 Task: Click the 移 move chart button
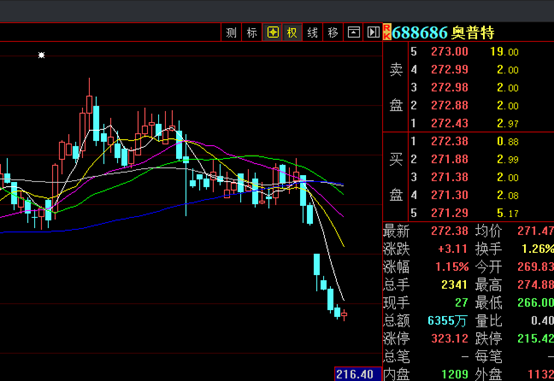(333, 33)
